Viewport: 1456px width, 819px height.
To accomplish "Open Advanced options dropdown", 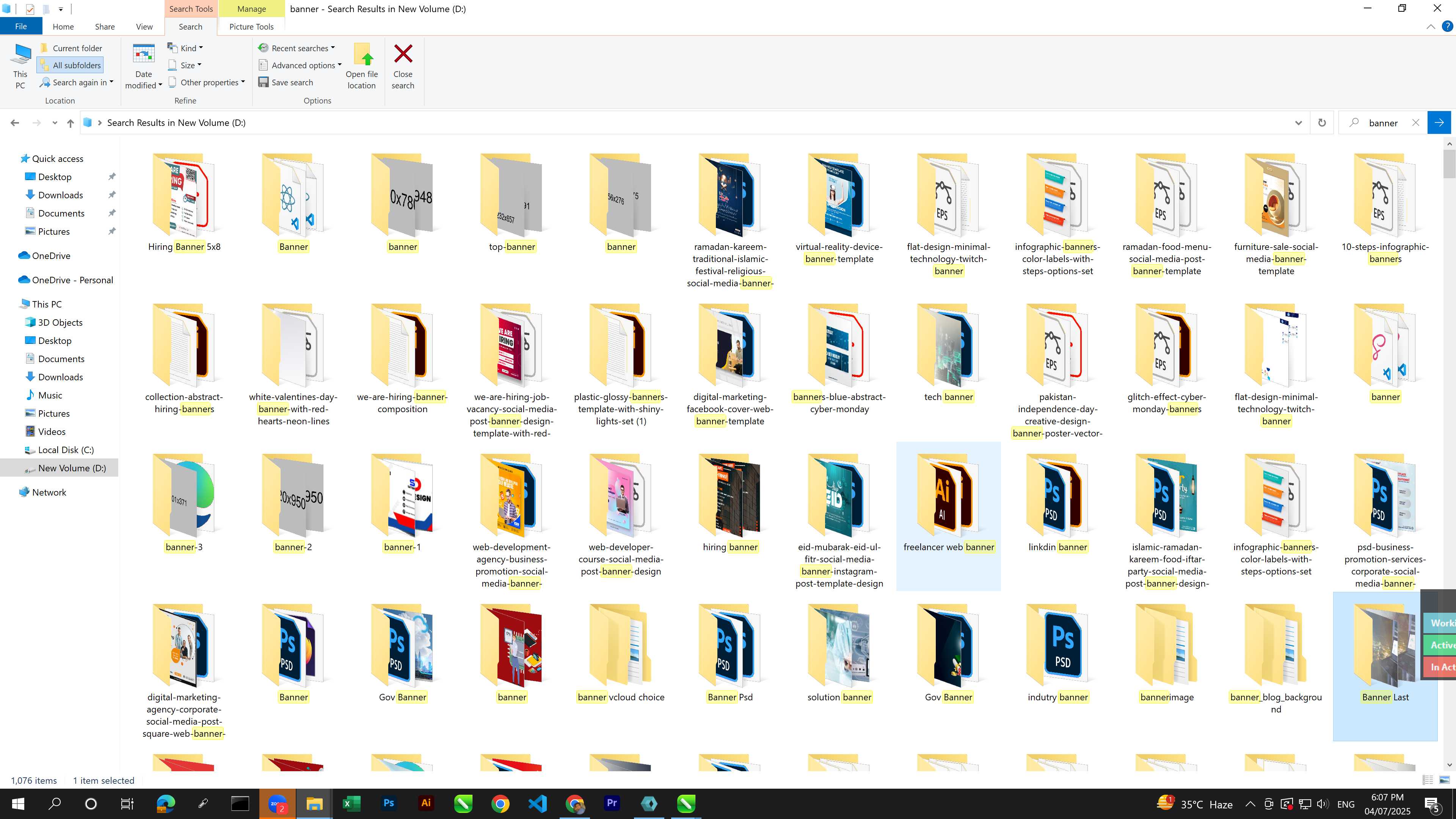I will coord(300,65).
